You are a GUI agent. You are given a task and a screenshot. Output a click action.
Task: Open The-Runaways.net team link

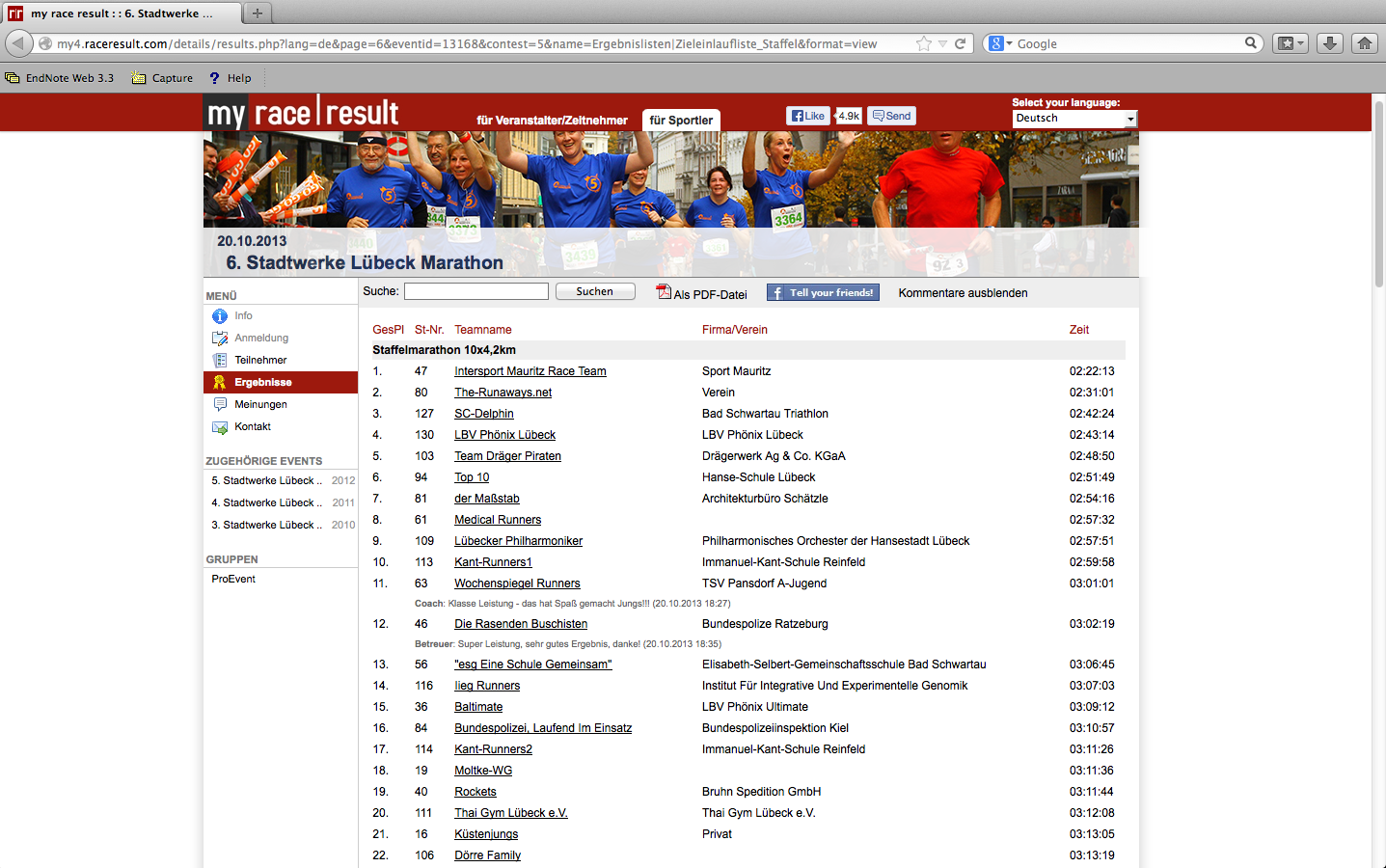tap(503, 393)
